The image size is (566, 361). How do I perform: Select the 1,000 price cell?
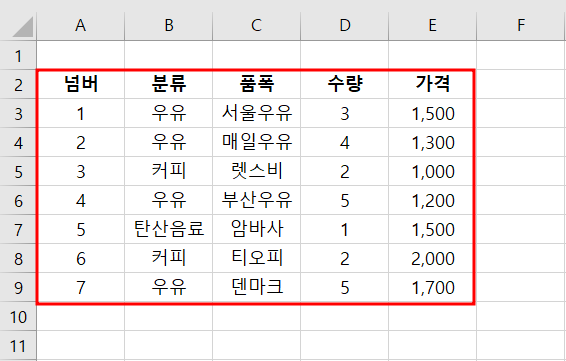432,171
